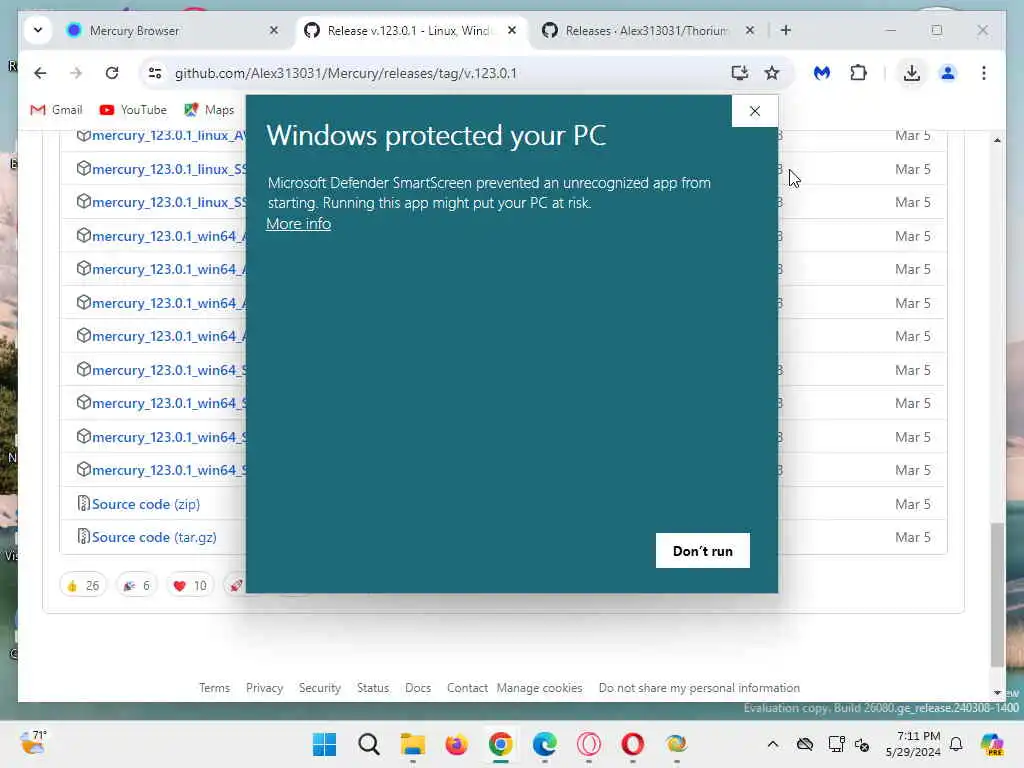Open taskbar Search magnifier
This screenshot has height=768, width=1024.
(x=368, y=744)
